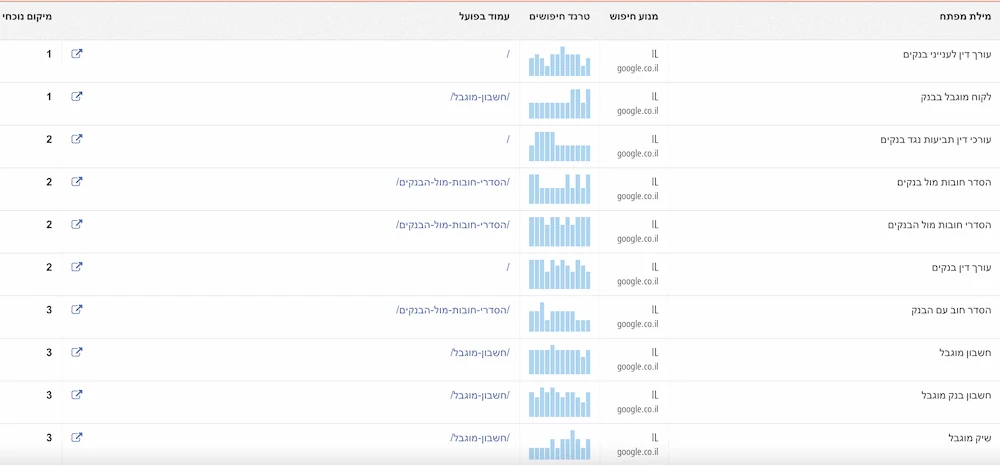View search trend chart for 'הסדרי חובות מול הבנקים'
Viewport: 1000px width, 465px height.
click(559, 232)
